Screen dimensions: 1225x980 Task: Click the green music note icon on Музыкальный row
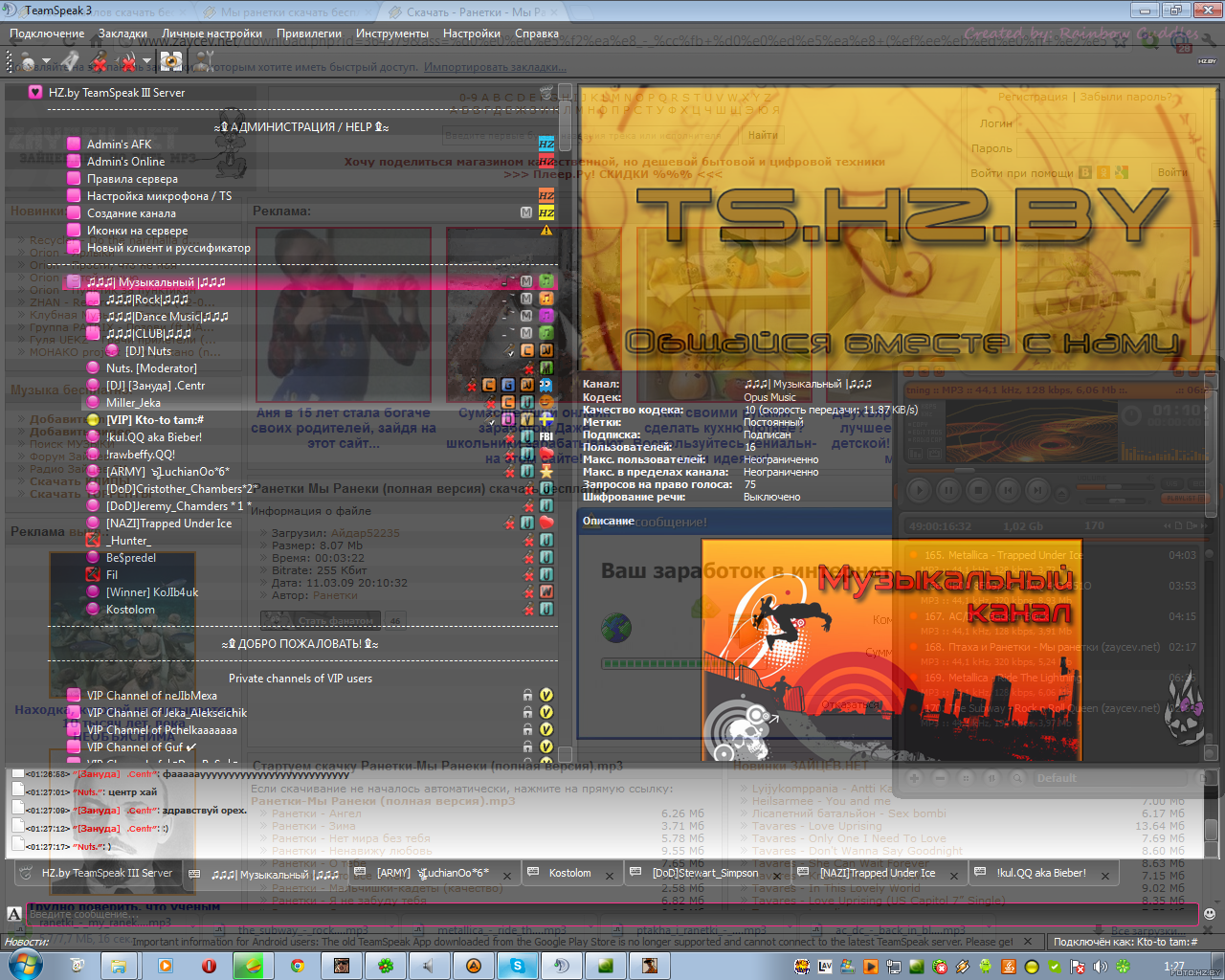pos(546,281)
